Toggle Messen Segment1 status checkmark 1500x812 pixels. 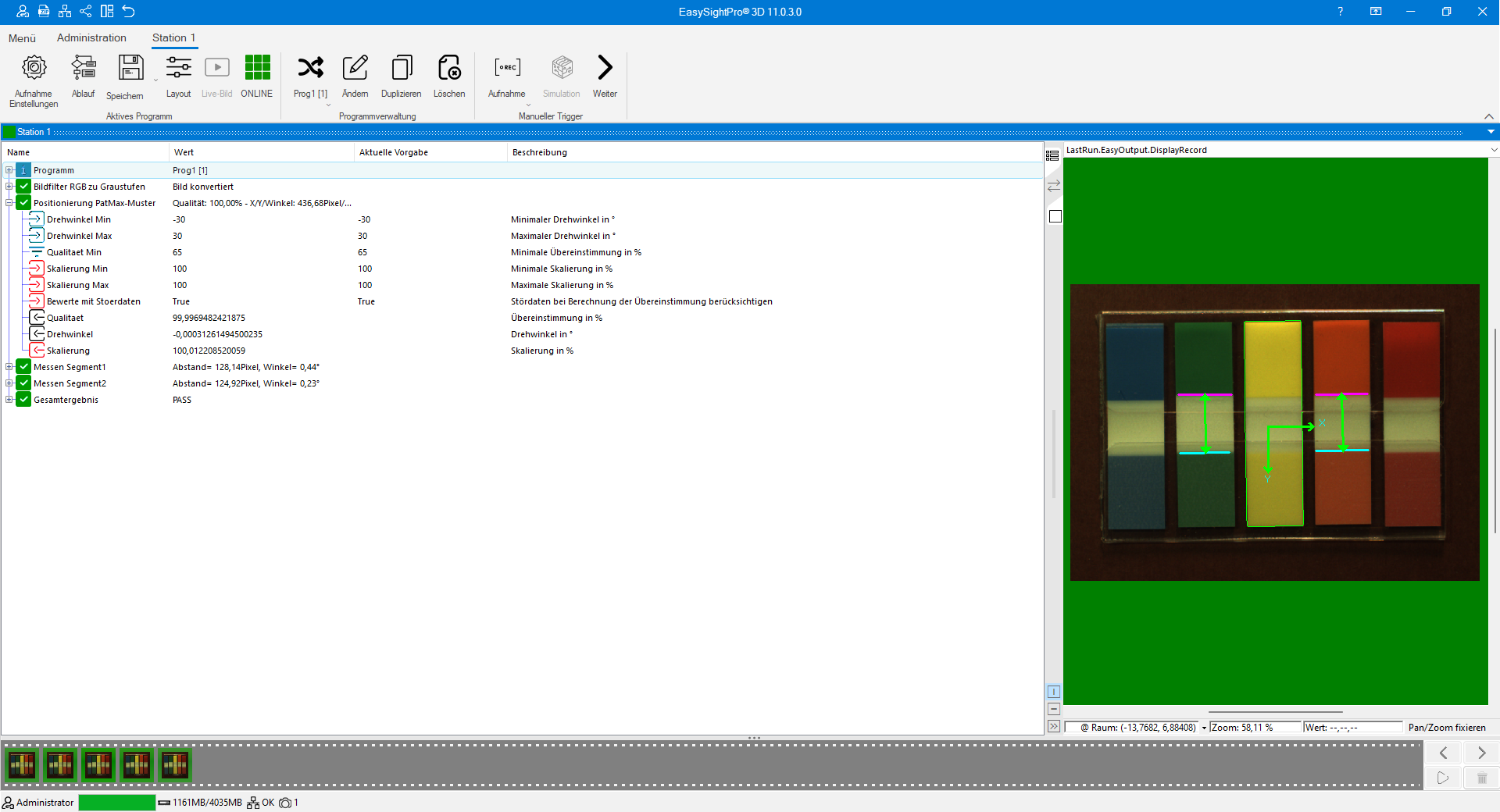click(23, 367)
